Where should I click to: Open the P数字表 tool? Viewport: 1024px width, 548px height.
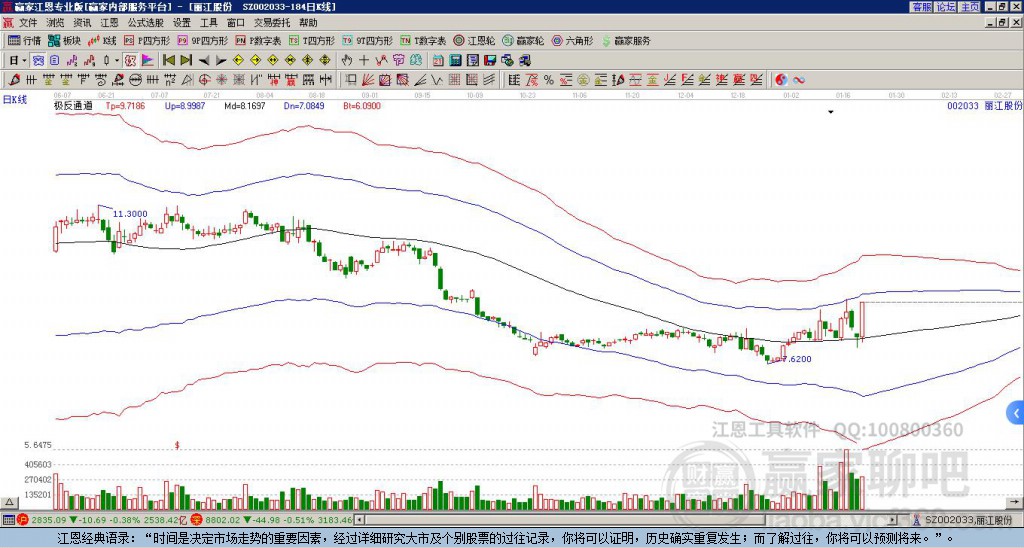pyautogui.click(x=259, y=40)
